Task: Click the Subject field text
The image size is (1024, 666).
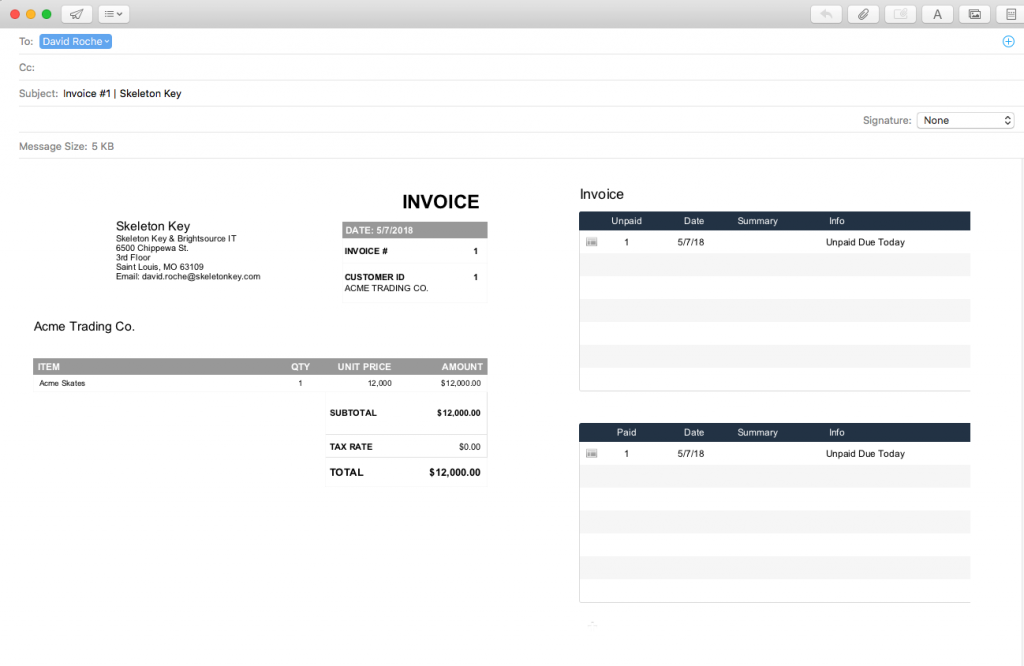Action: (x=122, y=93)
